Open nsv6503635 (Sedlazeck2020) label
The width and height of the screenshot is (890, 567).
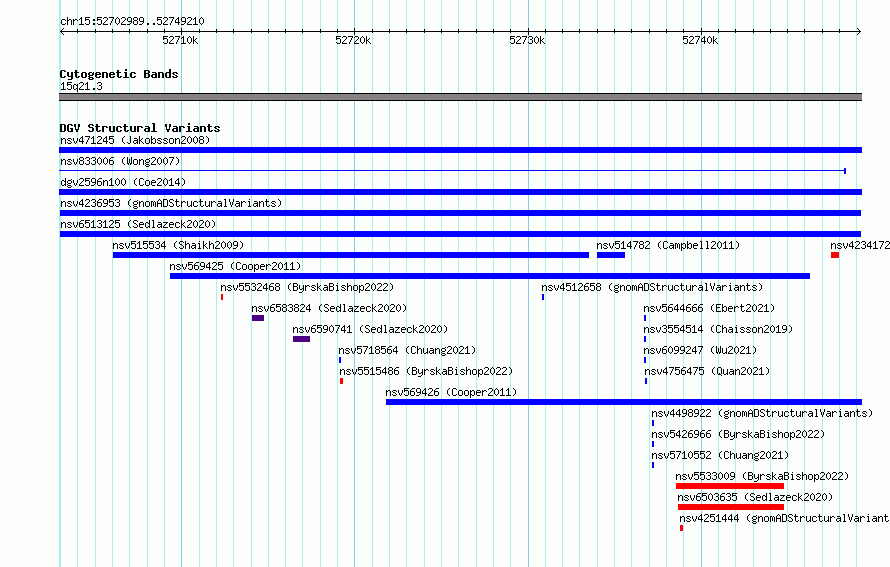point(755,497)
